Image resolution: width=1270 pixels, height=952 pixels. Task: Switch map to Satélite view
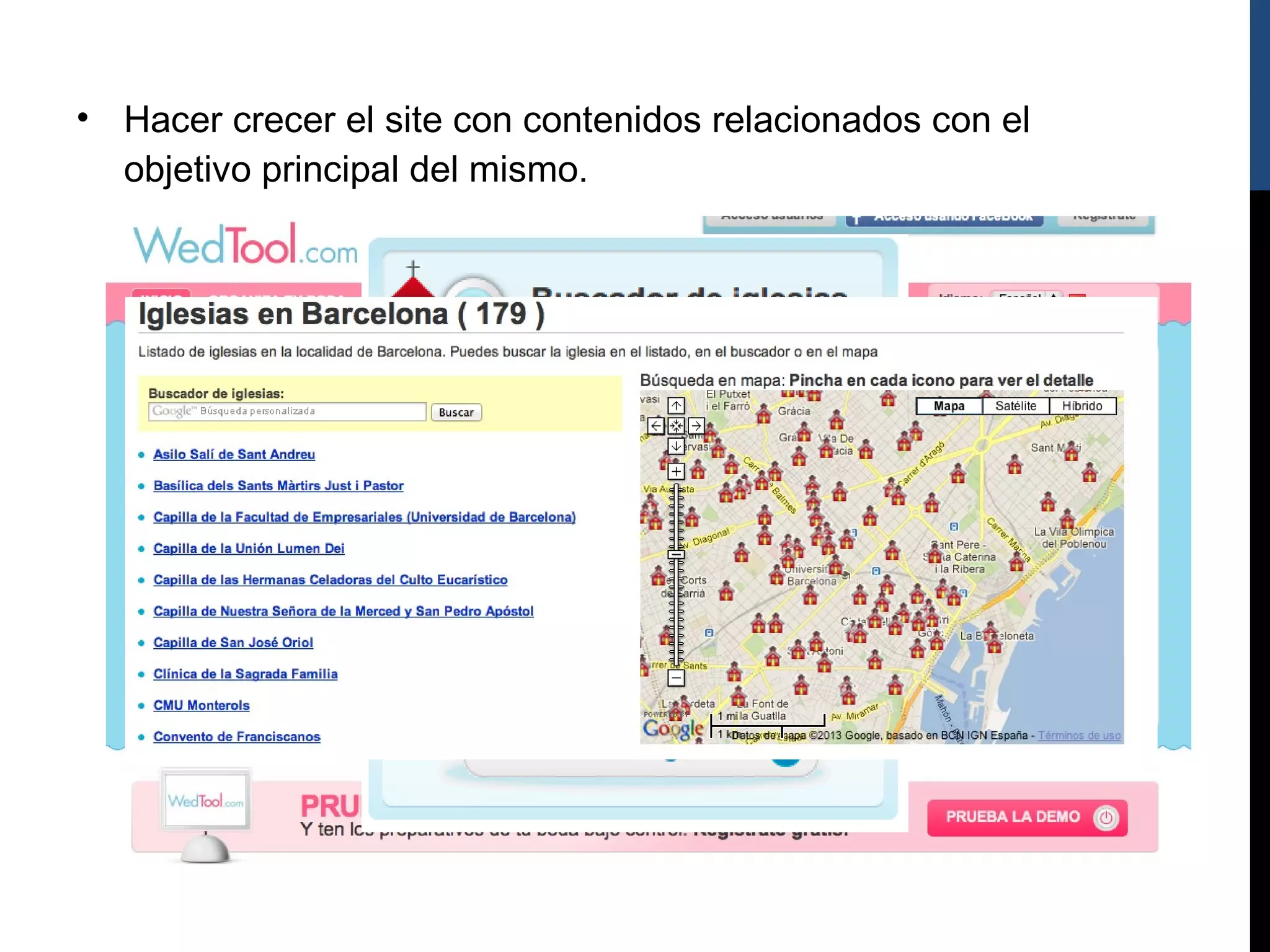(x=1016, y=406)
